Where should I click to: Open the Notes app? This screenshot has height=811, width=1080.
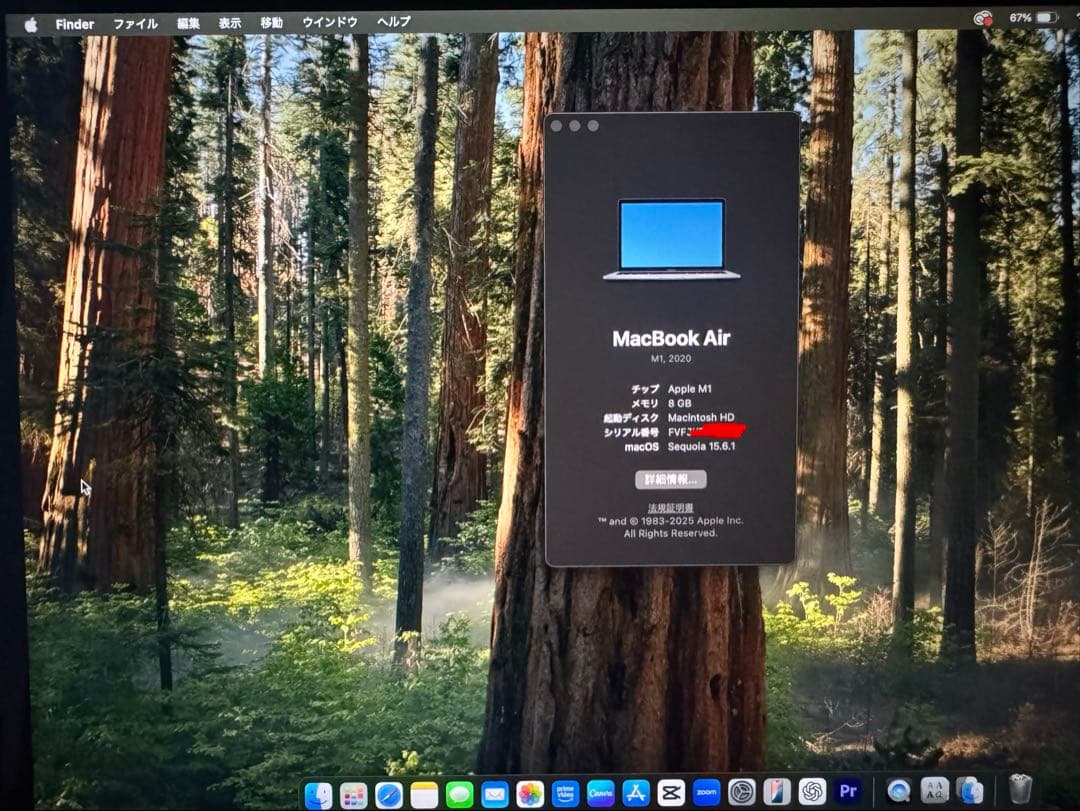click(x=422, y=793)
